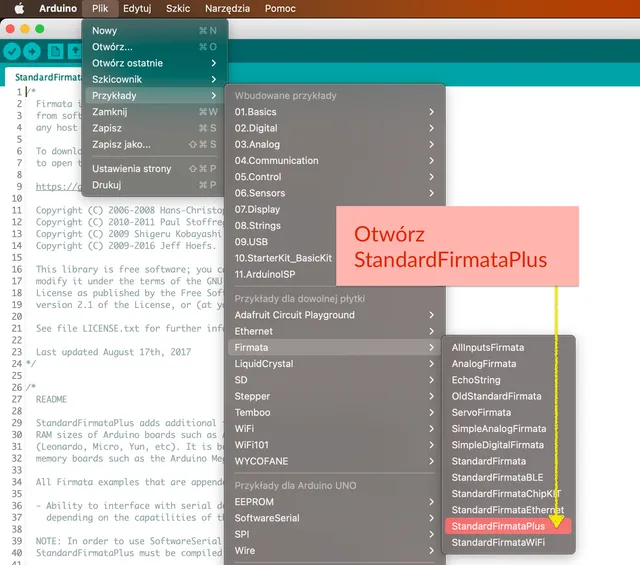Expand Szkicownik submenu
640x565 pixels.
coord(154,79)
